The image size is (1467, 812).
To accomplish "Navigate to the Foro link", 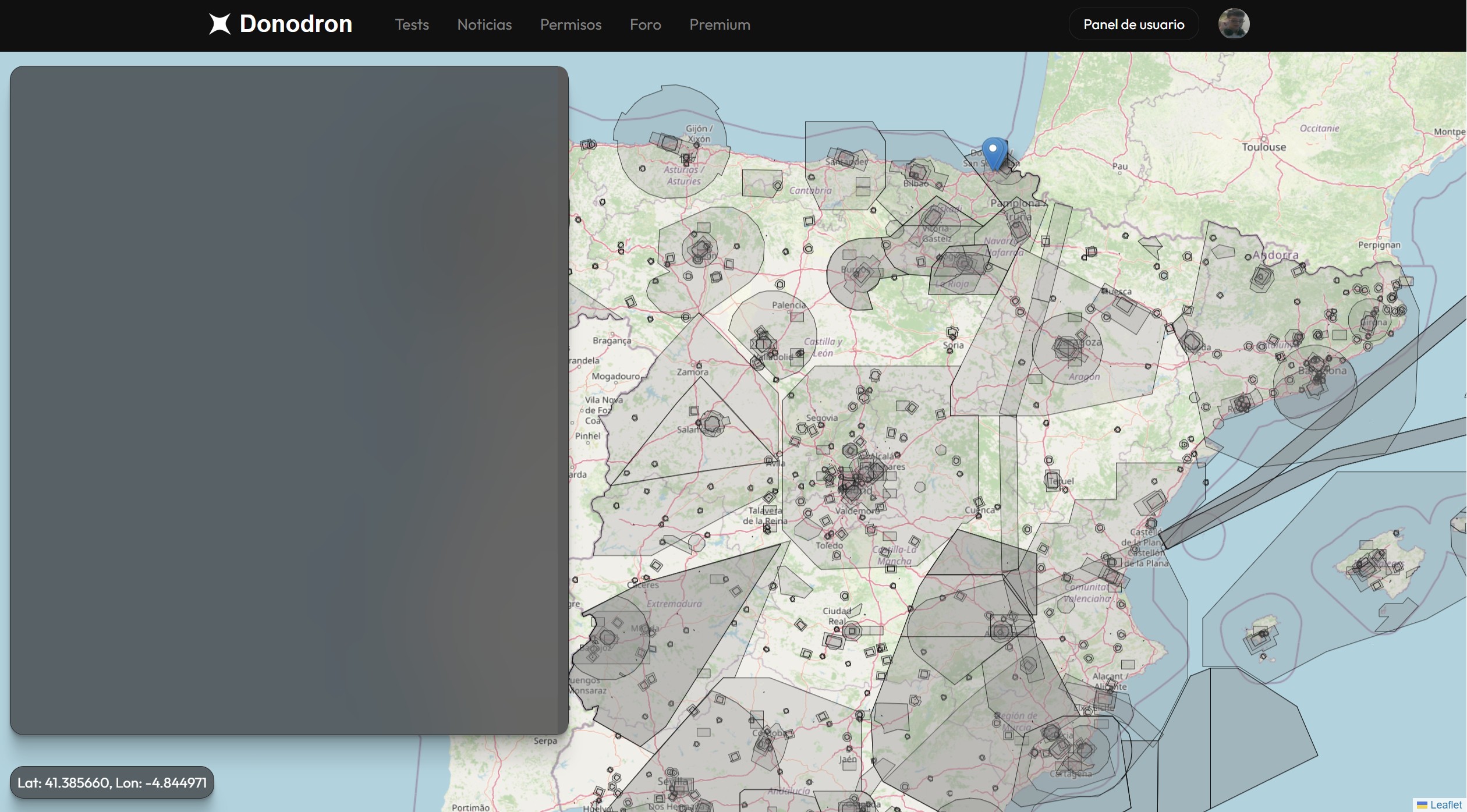I will tap(645, 24).
